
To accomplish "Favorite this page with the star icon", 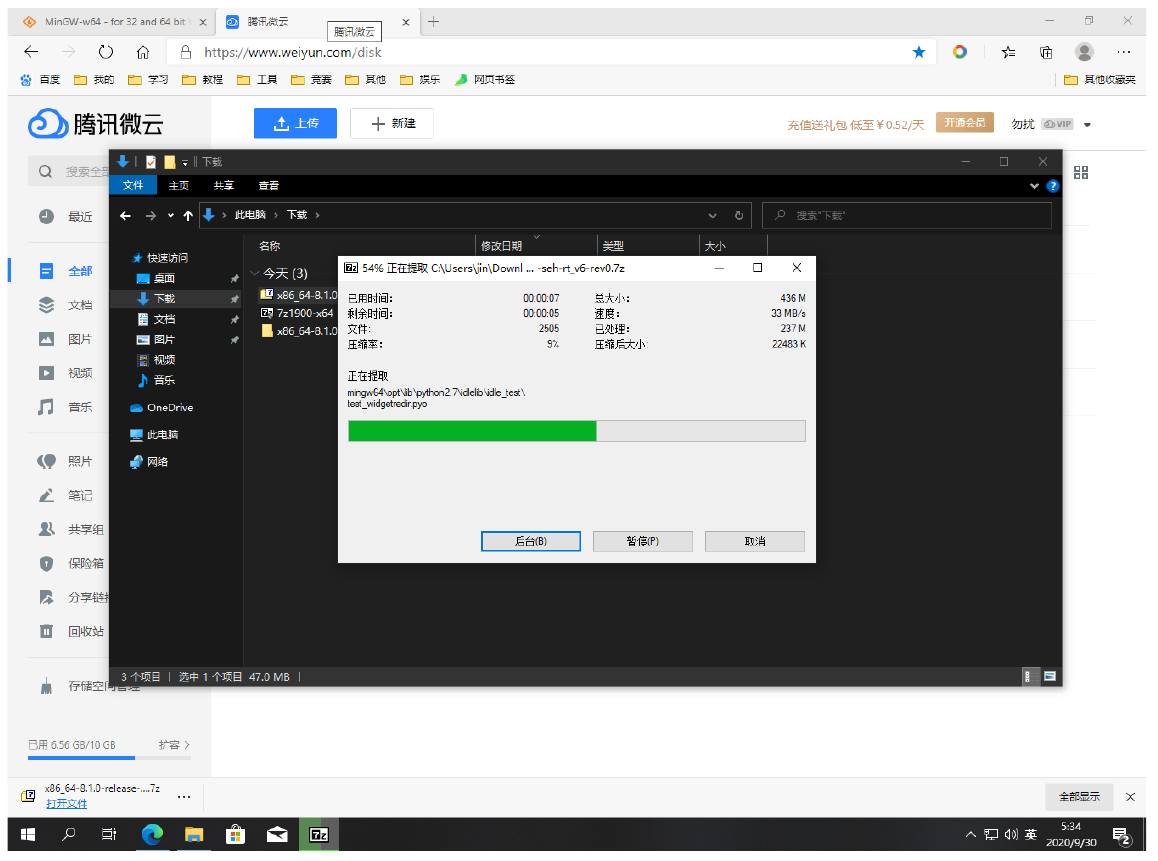I will (919, 52).
